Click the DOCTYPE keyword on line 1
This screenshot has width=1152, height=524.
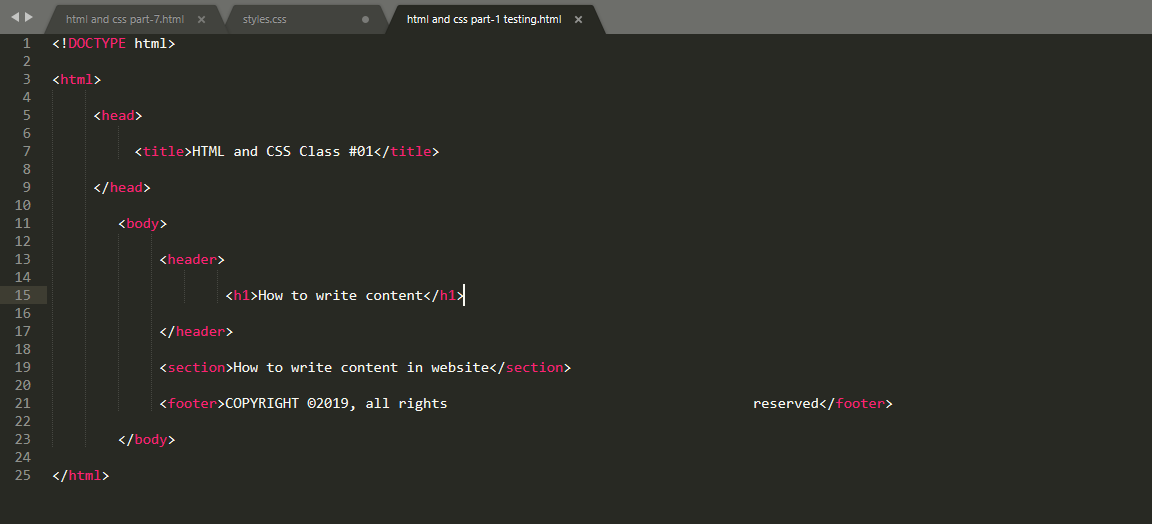(x=97, y=43)
